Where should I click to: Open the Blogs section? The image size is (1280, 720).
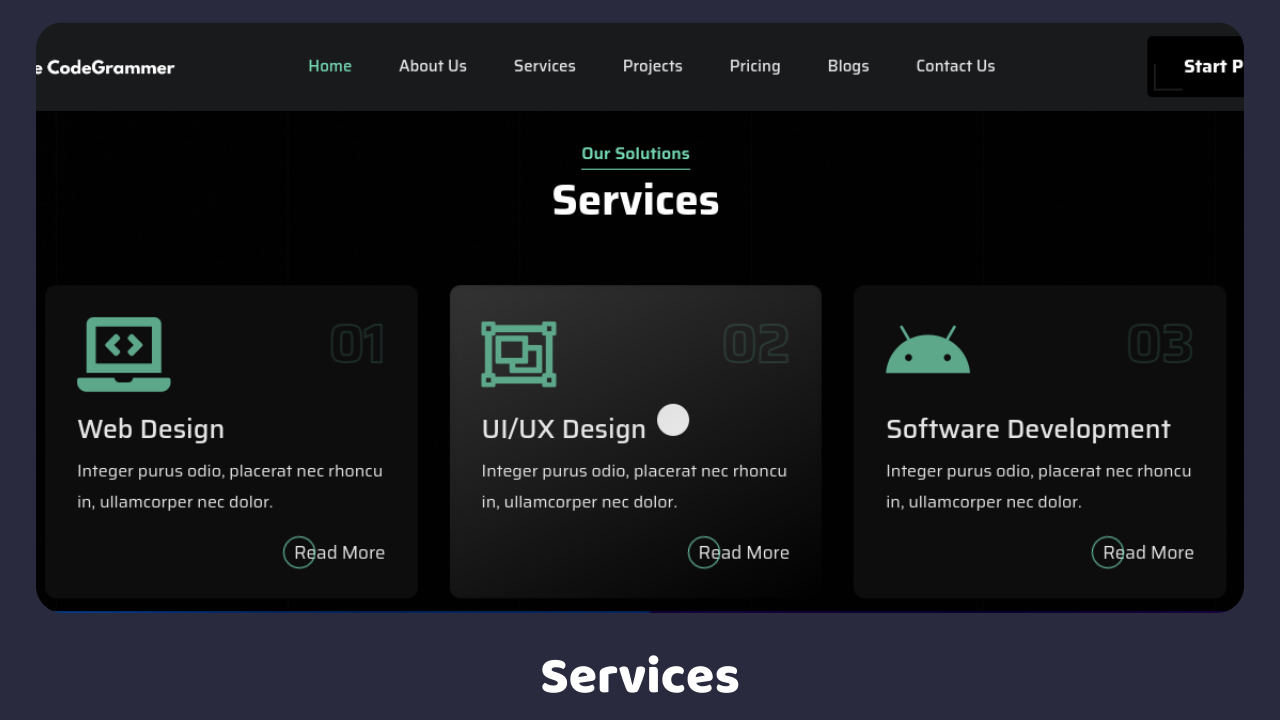tap(848, 66)
